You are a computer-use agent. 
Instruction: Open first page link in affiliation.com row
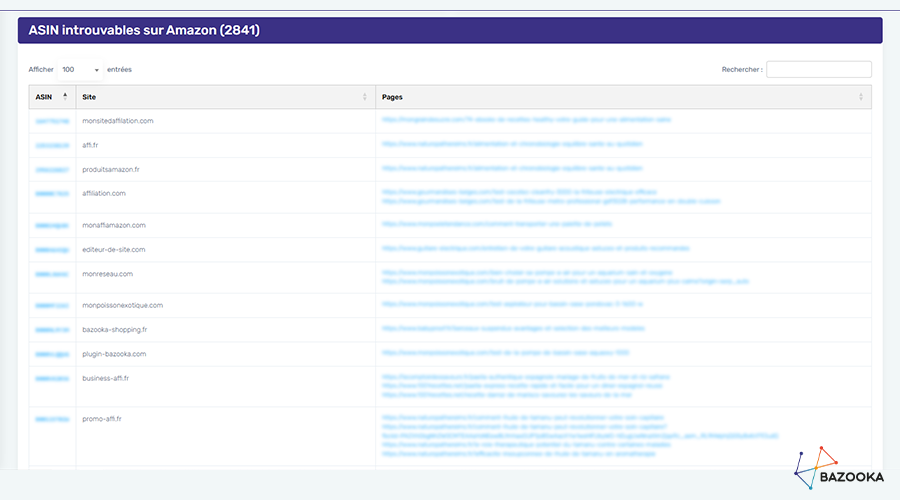point(519,192)
